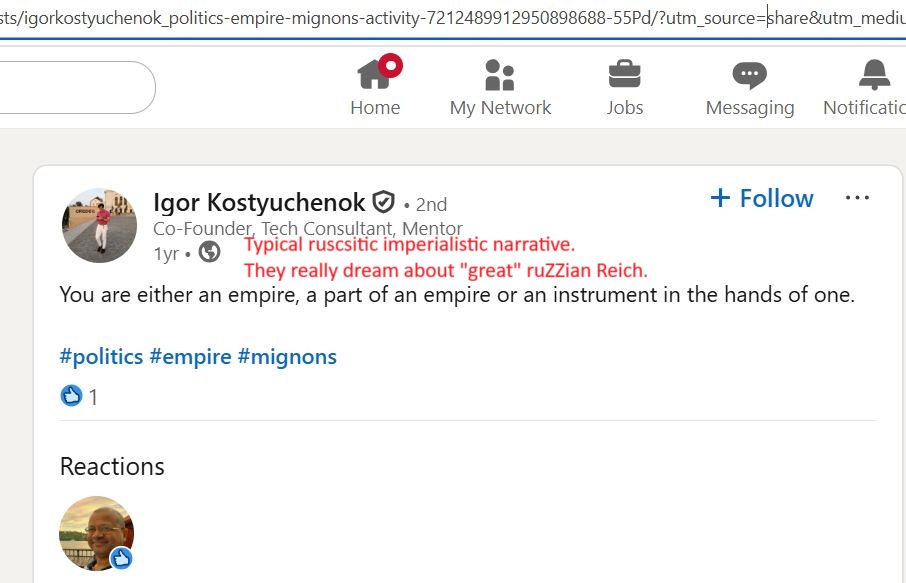This screenshot has height=583, width=906.
Task: Click the like reaction thumbs-up icon
Action: (x=71, y=396)
